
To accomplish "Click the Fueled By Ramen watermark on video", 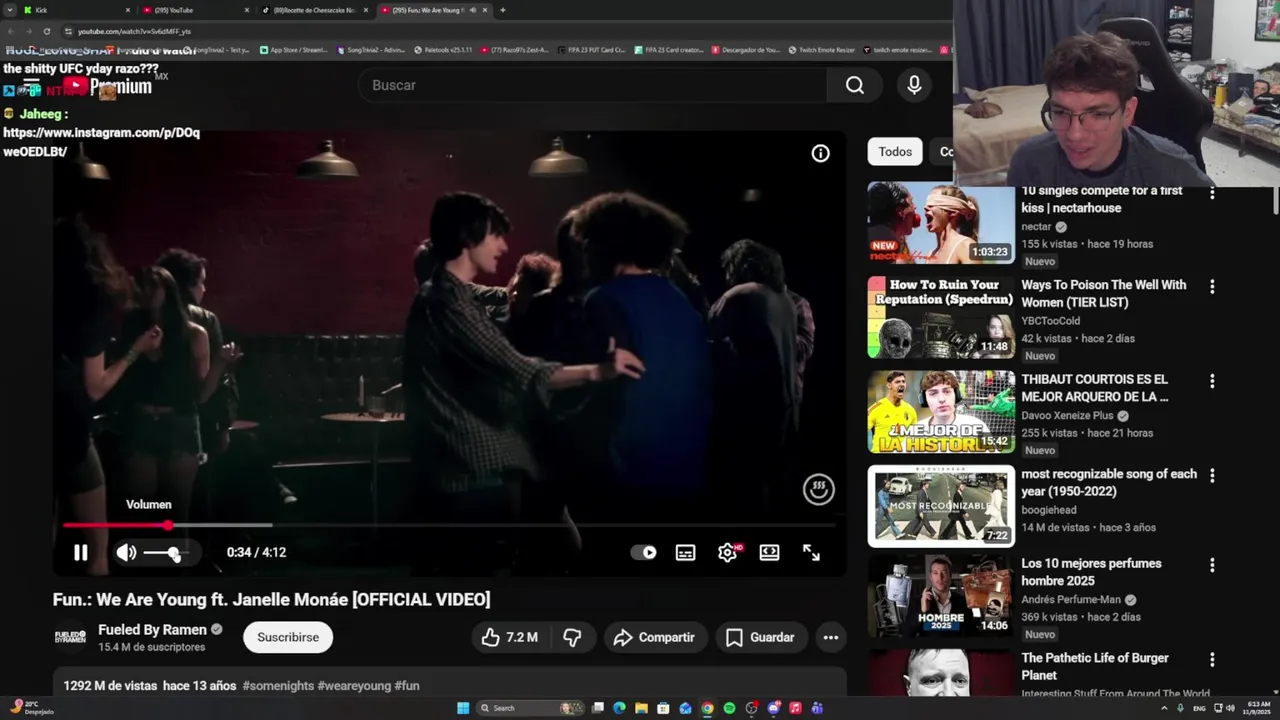I will (x=818, y=489).
